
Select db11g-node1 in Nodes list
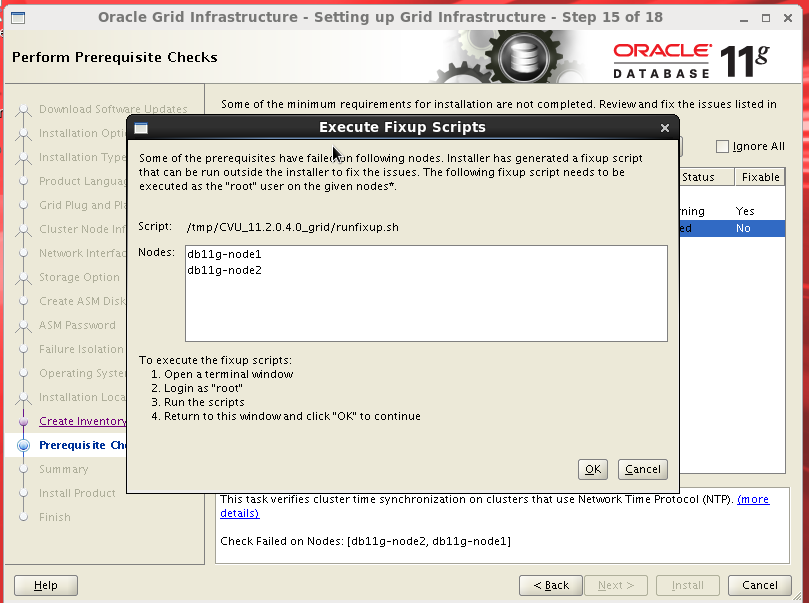pos(224,254)
